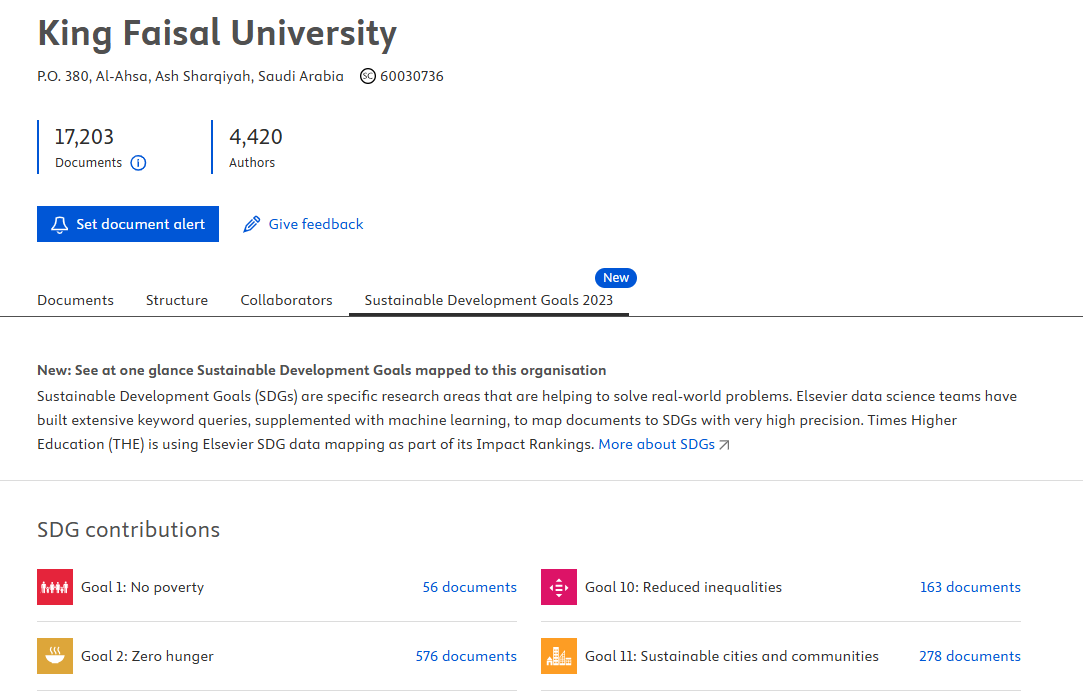Viewport: 1083px width, 693px height.
Task: Click the Goal 11 Sustainable cities icon
Action: [559, 656]
